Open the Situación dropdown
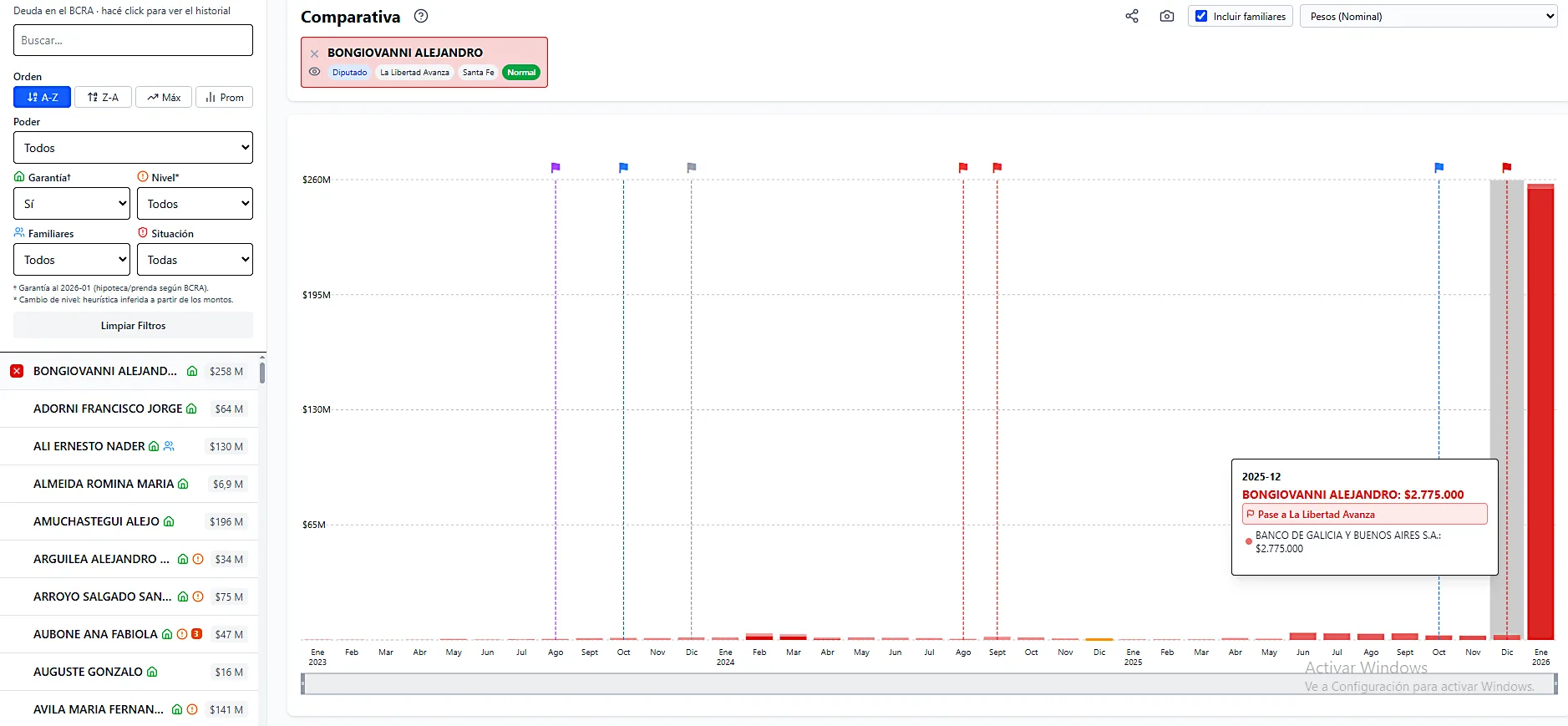This screenshot has height=726, width=1568. [x=195, y=260]
